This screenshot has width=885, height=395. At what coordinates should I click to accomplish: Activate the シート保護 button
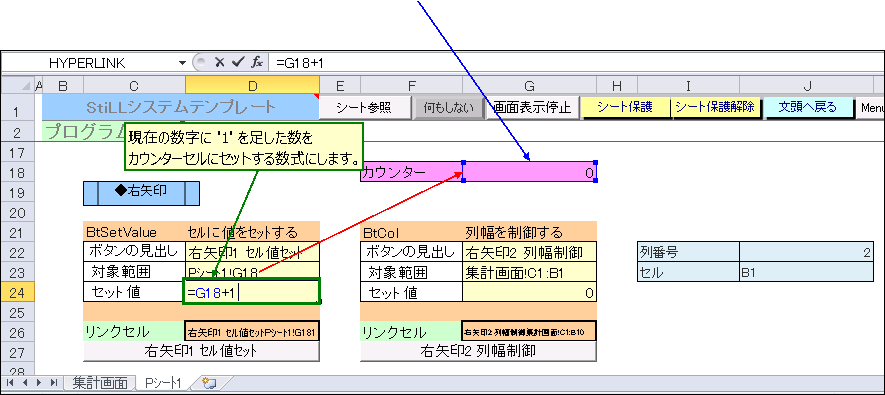click(x=625, y=107)
